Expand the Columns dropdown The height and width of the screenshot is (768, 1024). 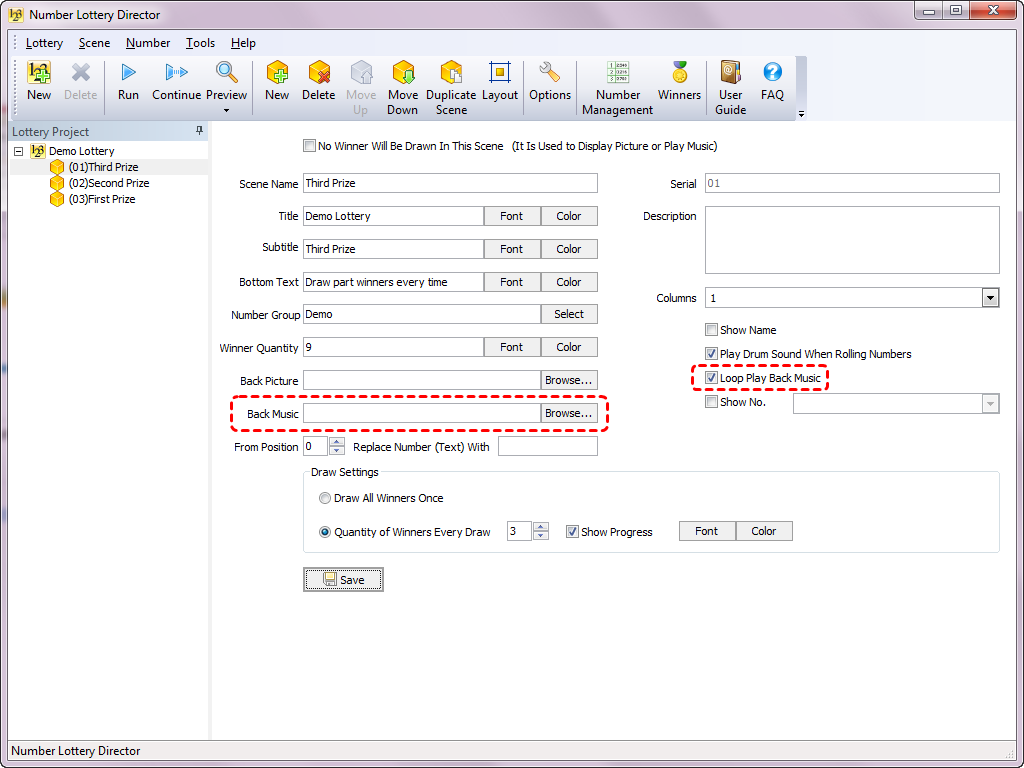pos(990,298)
